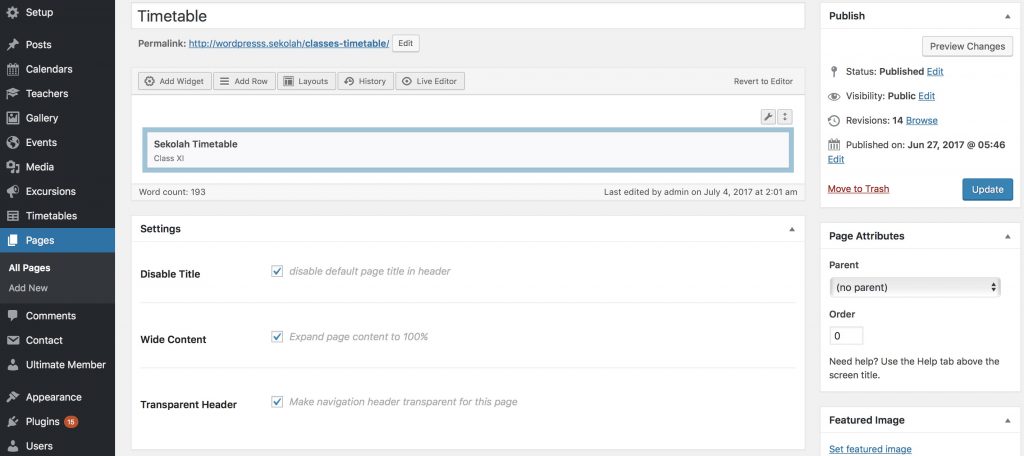Screen dimensions: 1024x456
Task: Open the Appearance menu
Action: tap(57, 397)
